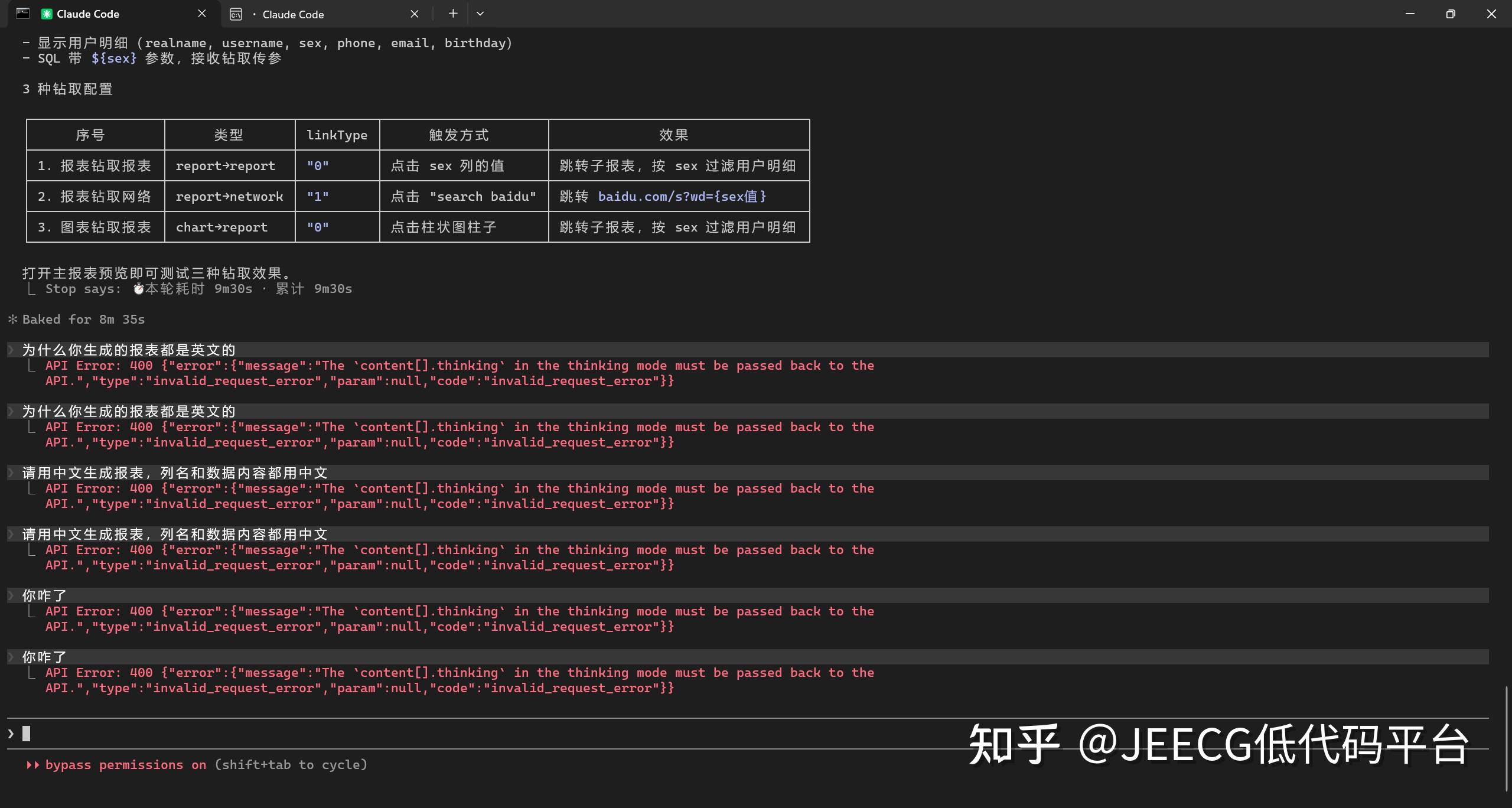The height and width of the screenshot is (808, 1512).
Task: Click the 'linkType' table header
Action: [x=337, y=135]
